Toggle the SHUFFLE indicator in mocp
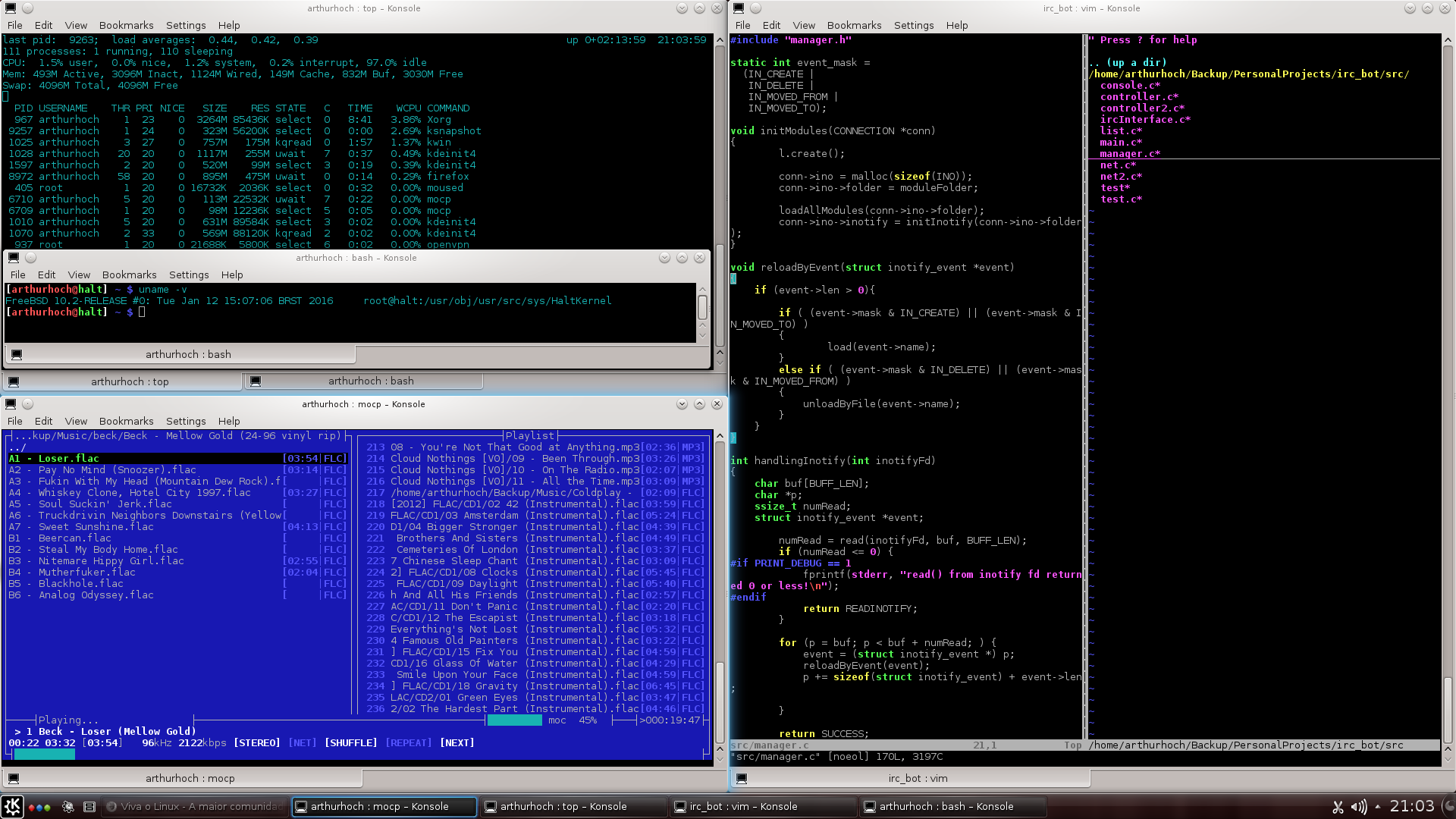Image resolution: width=1456 pixels, height=819 pixels. coord(350,743)
